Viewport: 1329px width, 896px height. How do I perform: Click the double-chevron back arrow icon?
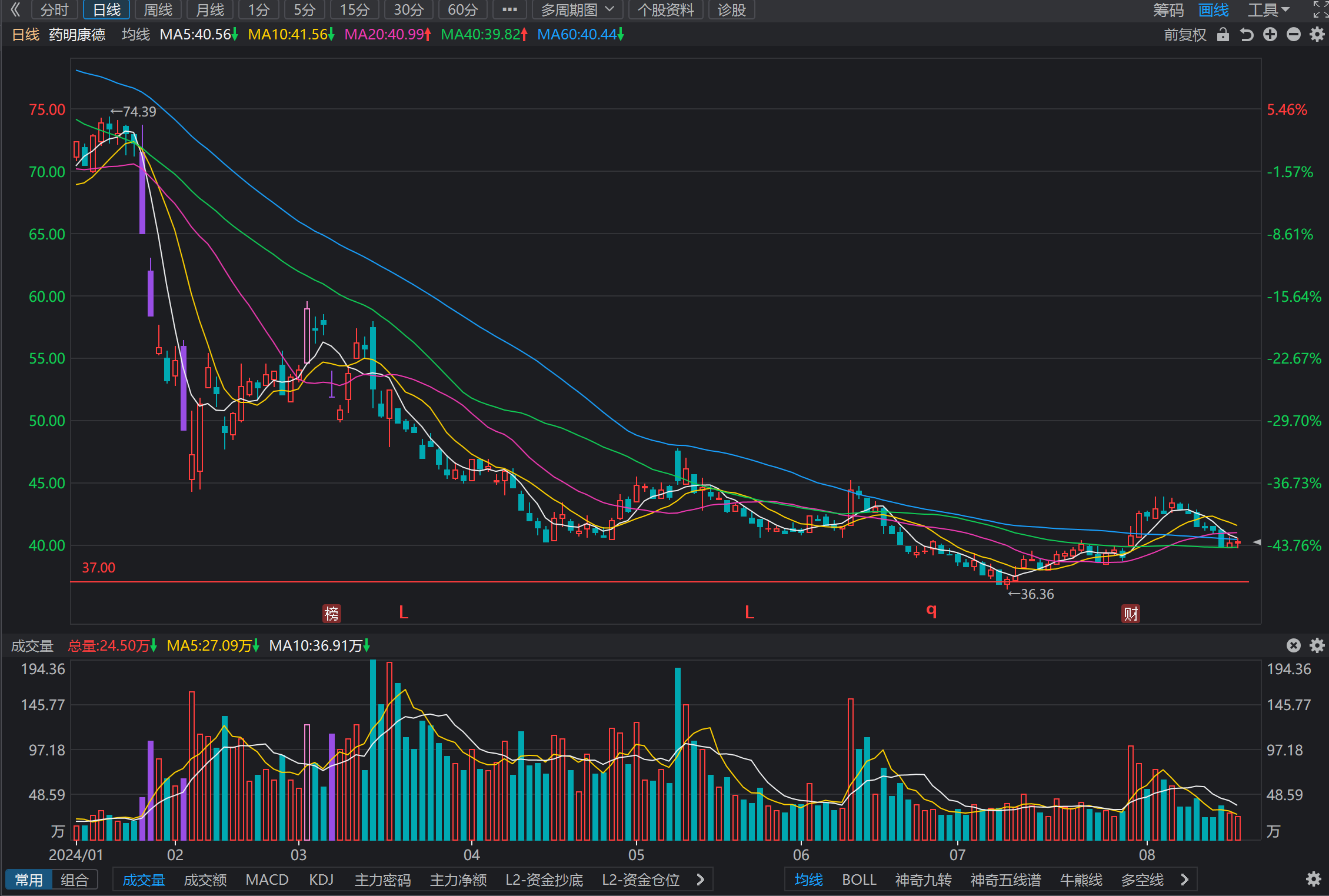(16, 9)
